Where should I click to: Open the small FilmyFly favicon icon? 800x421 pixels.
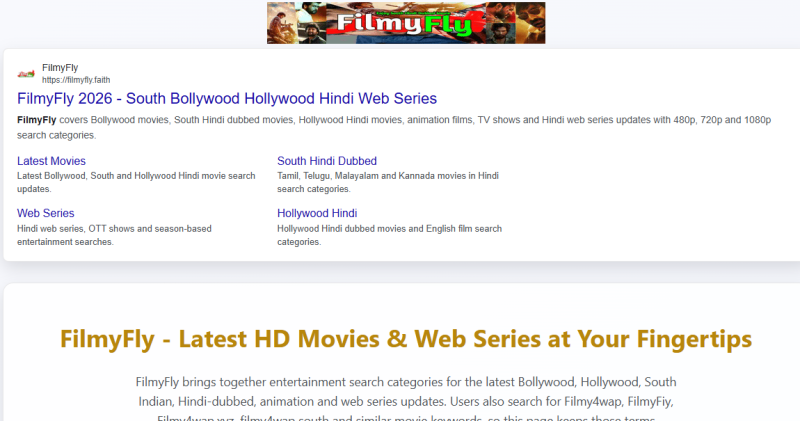click(x=26, y=74)
